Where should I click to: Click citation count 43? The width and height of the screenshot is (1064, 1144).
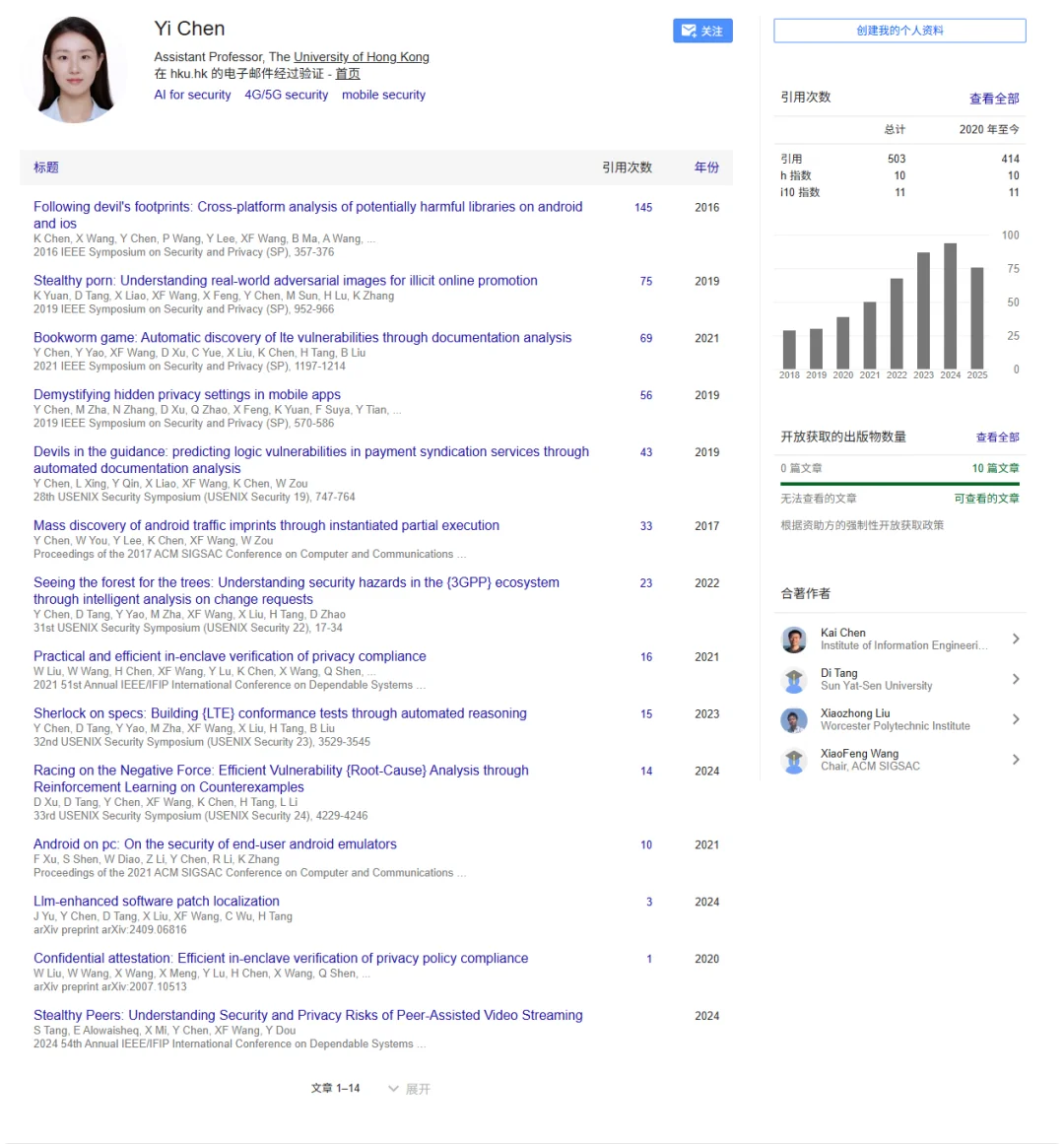point(645,452)
